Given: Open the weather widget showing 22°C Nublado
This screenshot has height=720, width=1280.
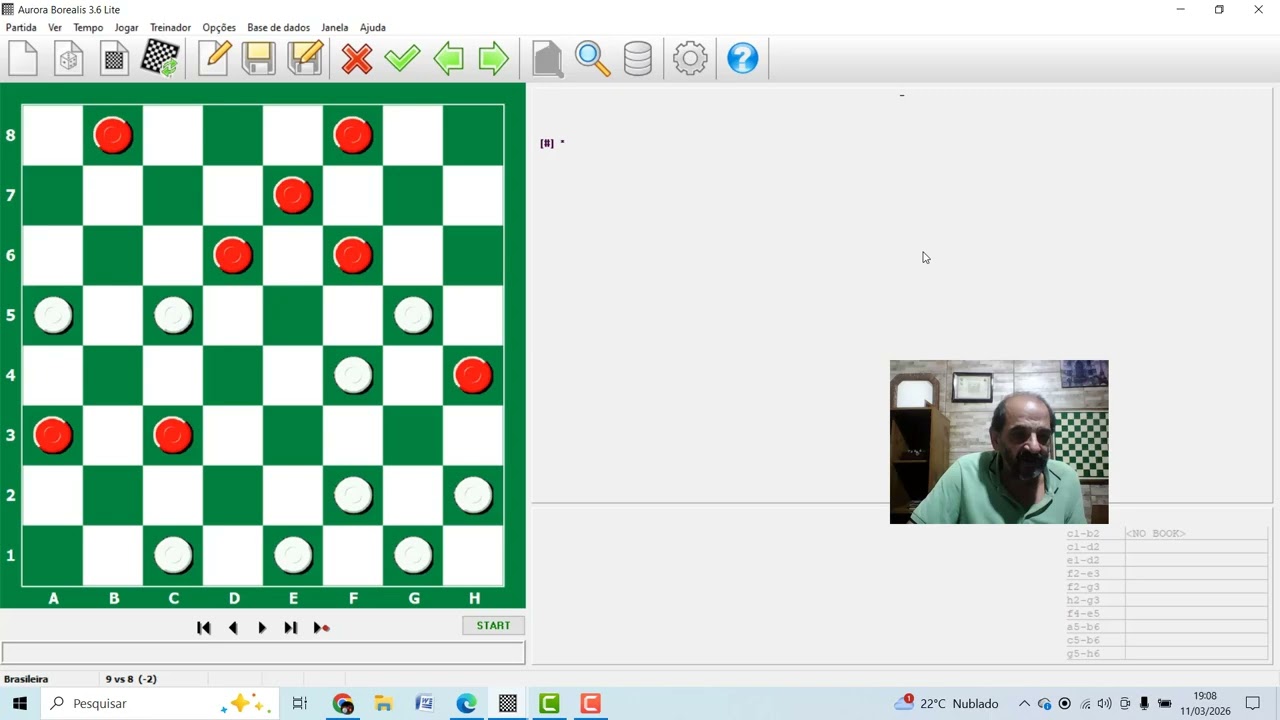Looking at the screenshot, I should 946,704.
